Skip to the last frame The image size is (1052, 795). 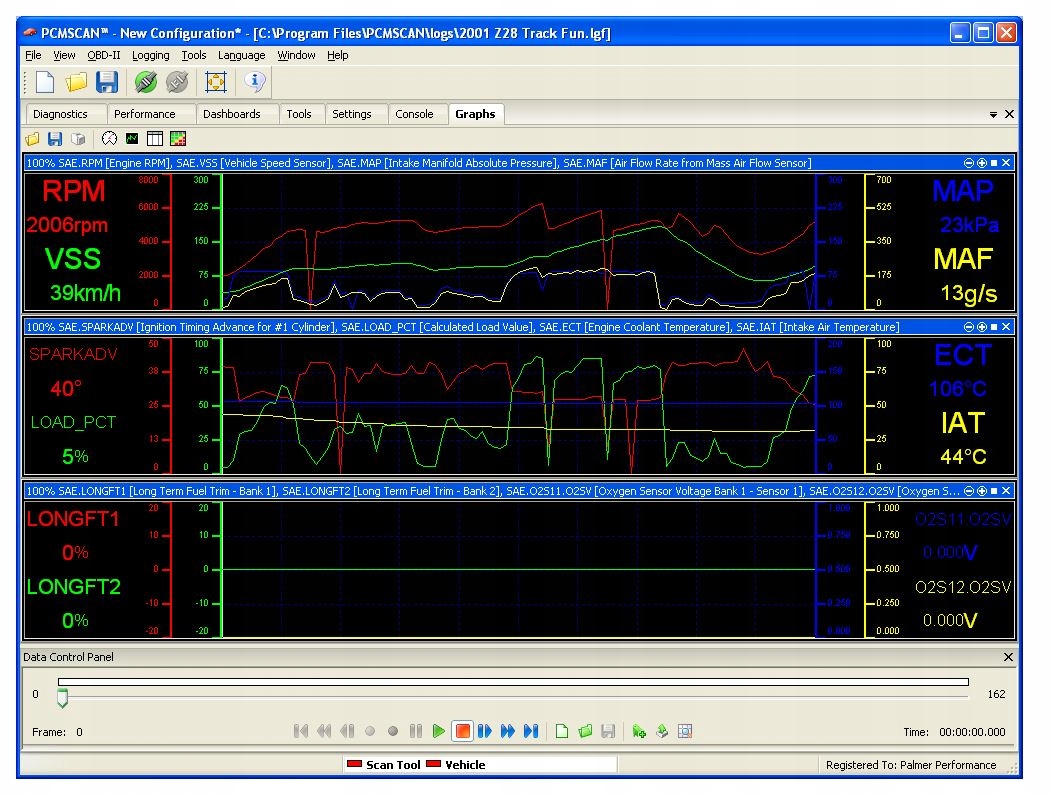[x=531, y=732]
